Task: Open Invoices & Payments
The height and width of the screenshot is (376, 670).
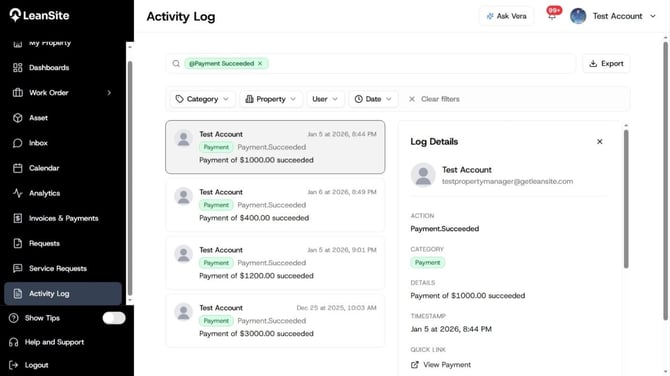Action: coord(63,218)
